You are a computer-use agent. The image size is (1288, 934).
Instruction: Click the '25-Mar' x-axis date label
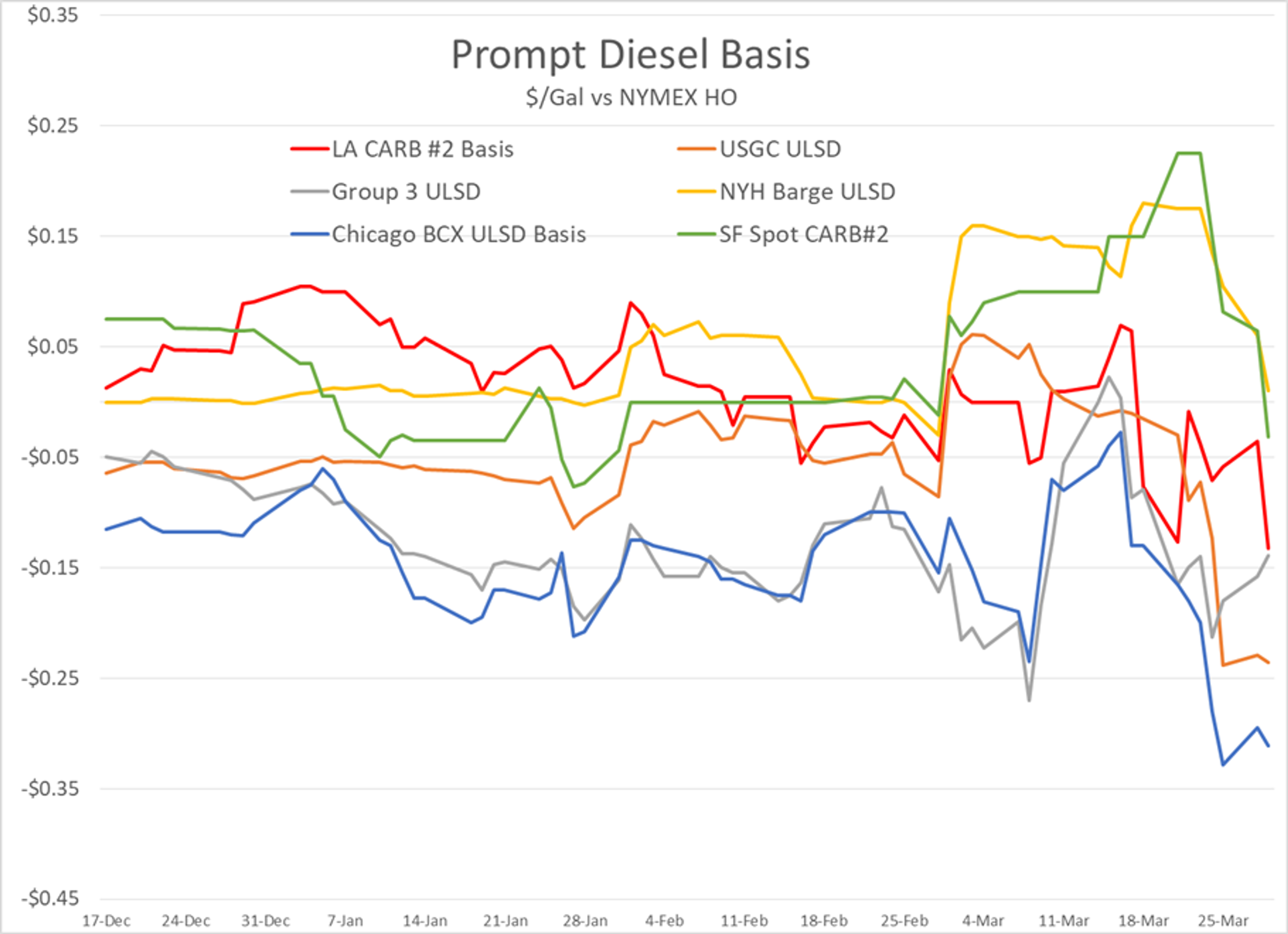tap(1223, 920)
